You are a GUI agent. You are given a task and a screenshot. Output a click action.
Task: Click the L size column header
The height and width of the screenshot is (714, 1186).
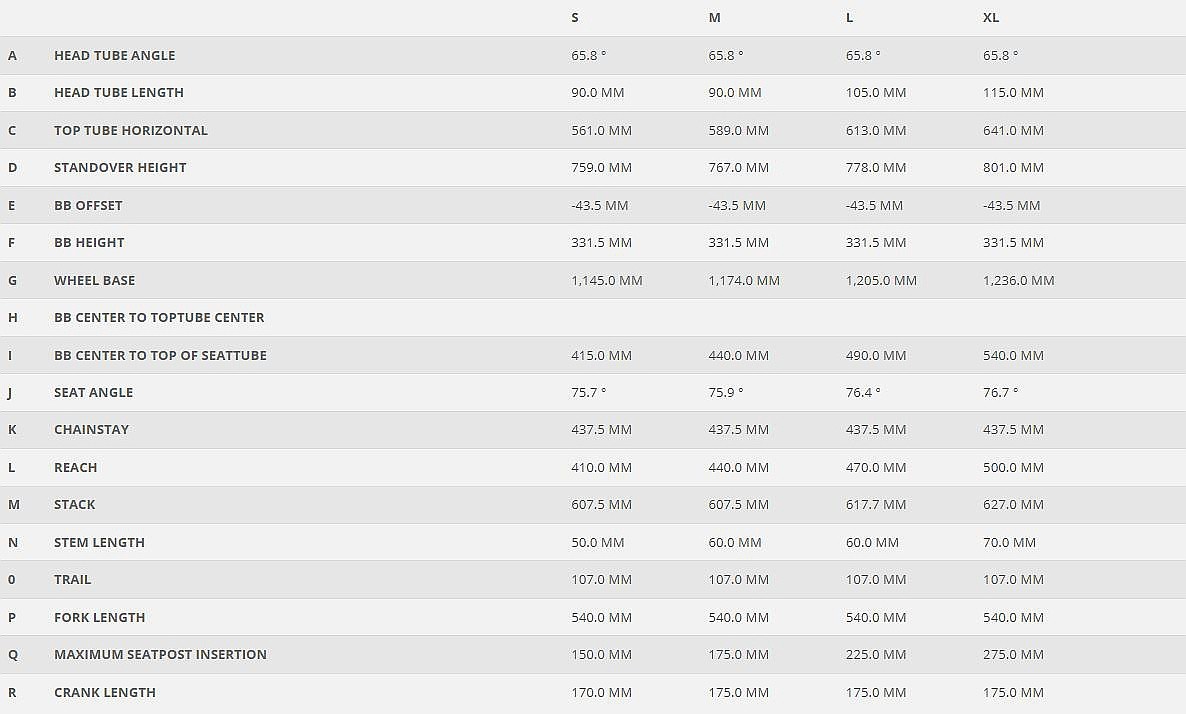coord(850,18)
